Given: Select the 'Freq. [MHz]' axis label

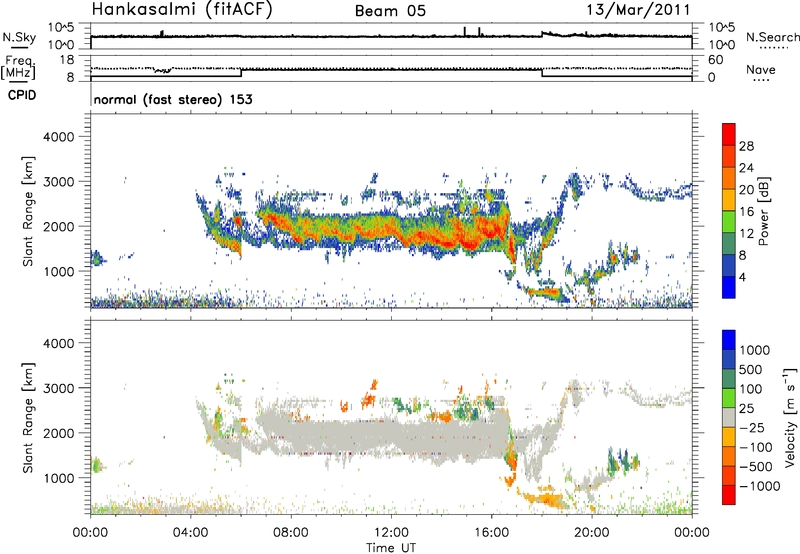Looking at the screenshot, I should coord(19,68).
